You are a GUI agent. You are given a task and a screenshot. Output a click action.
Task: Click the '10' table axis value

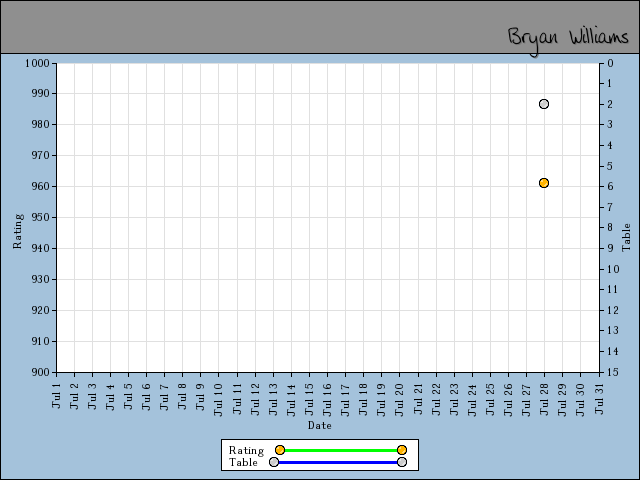[613, 269]
